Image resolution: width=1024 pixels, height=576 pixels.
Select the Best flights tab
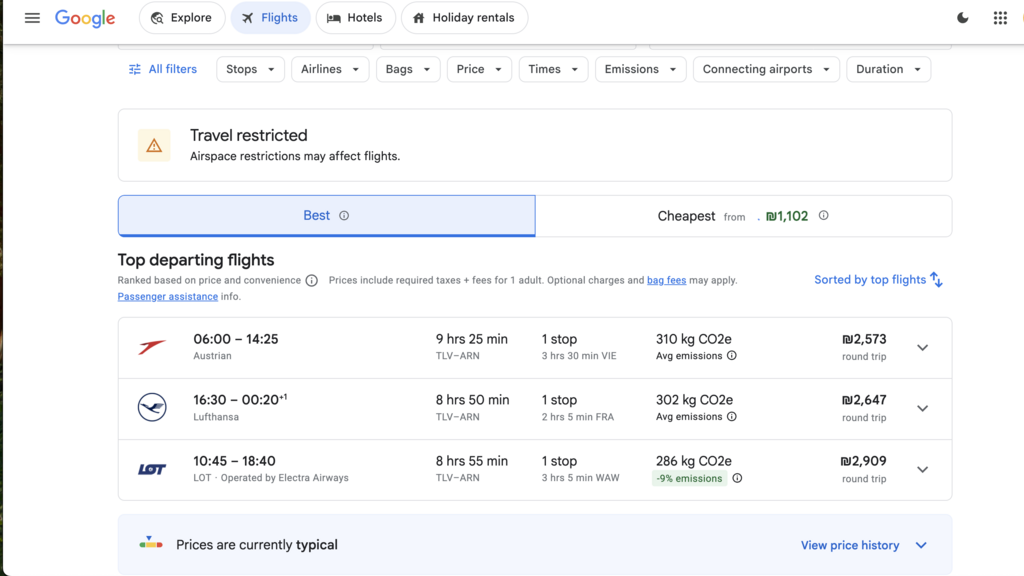coord(327,216)
